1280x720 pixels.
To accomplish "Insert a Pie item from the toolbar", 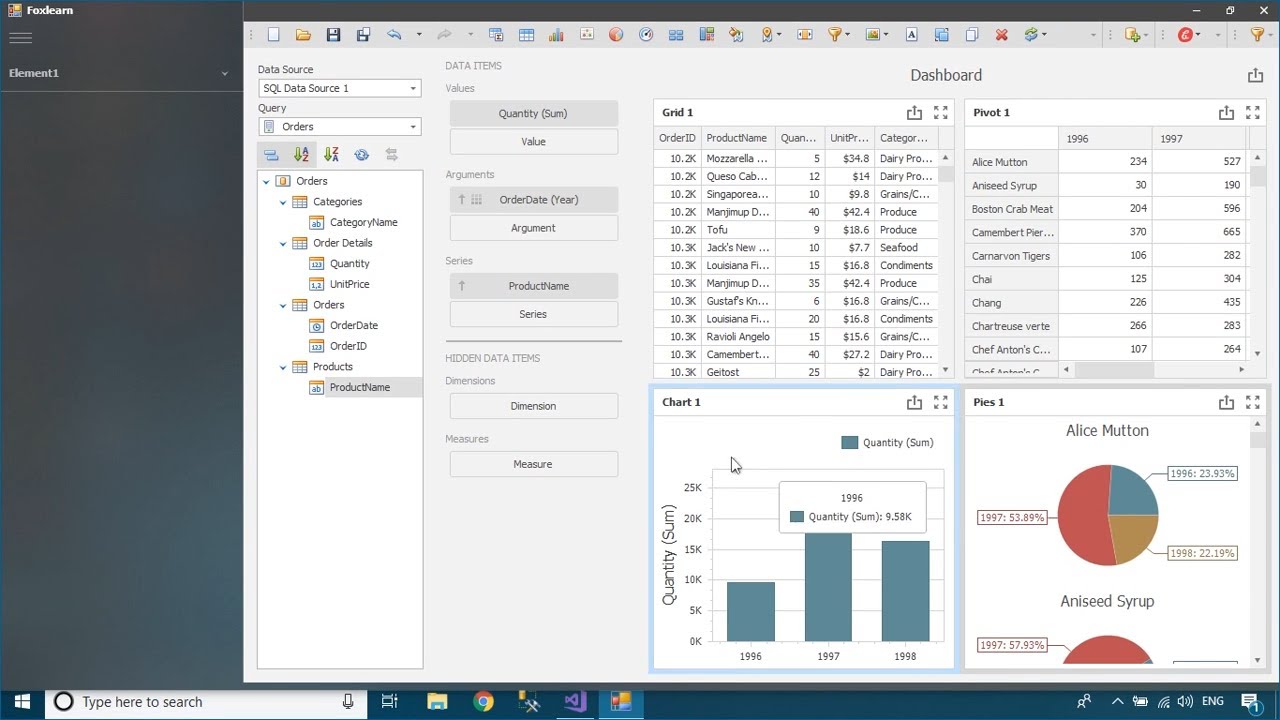I will (x=616, y=35).
